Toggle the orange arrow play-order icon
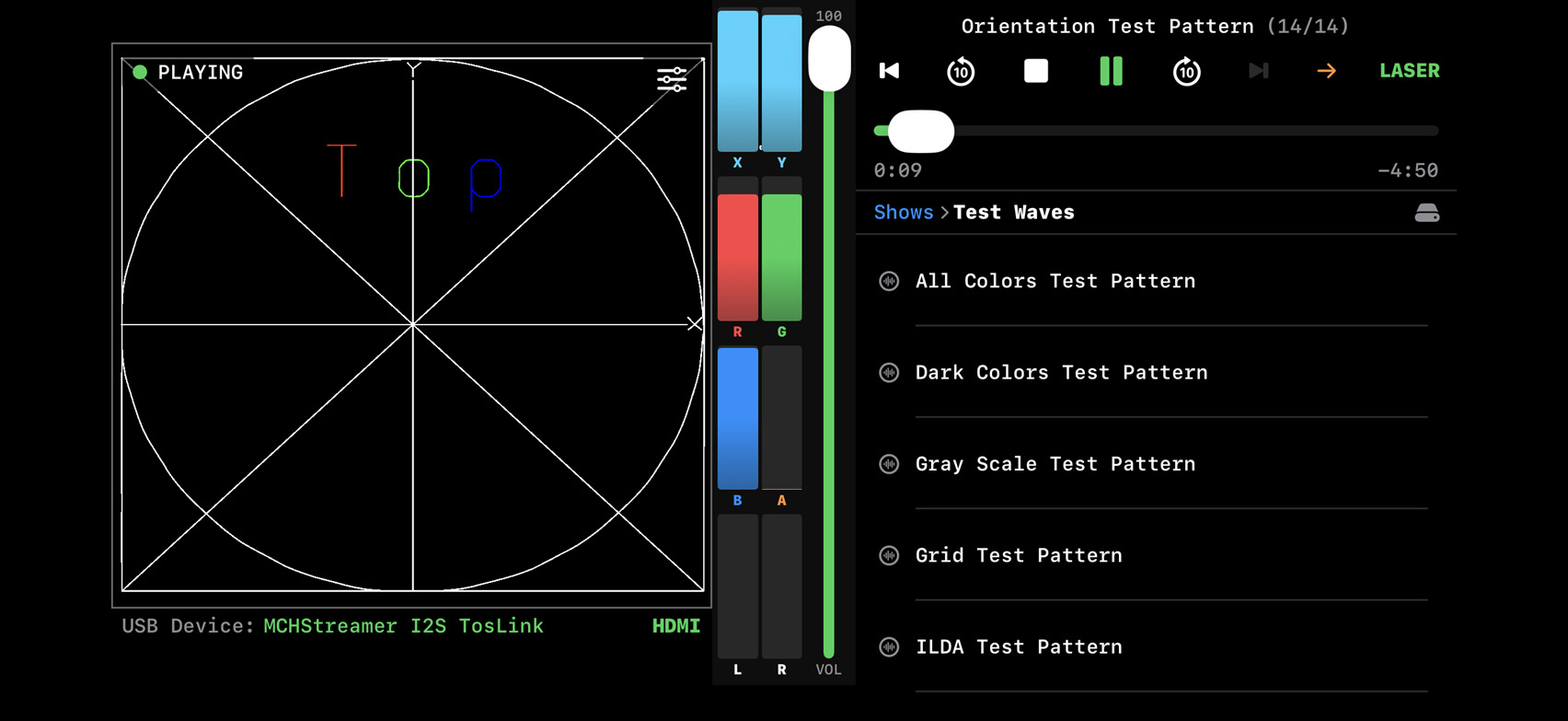Viewport: 1568px width, 721px height. coord(1326,71)
